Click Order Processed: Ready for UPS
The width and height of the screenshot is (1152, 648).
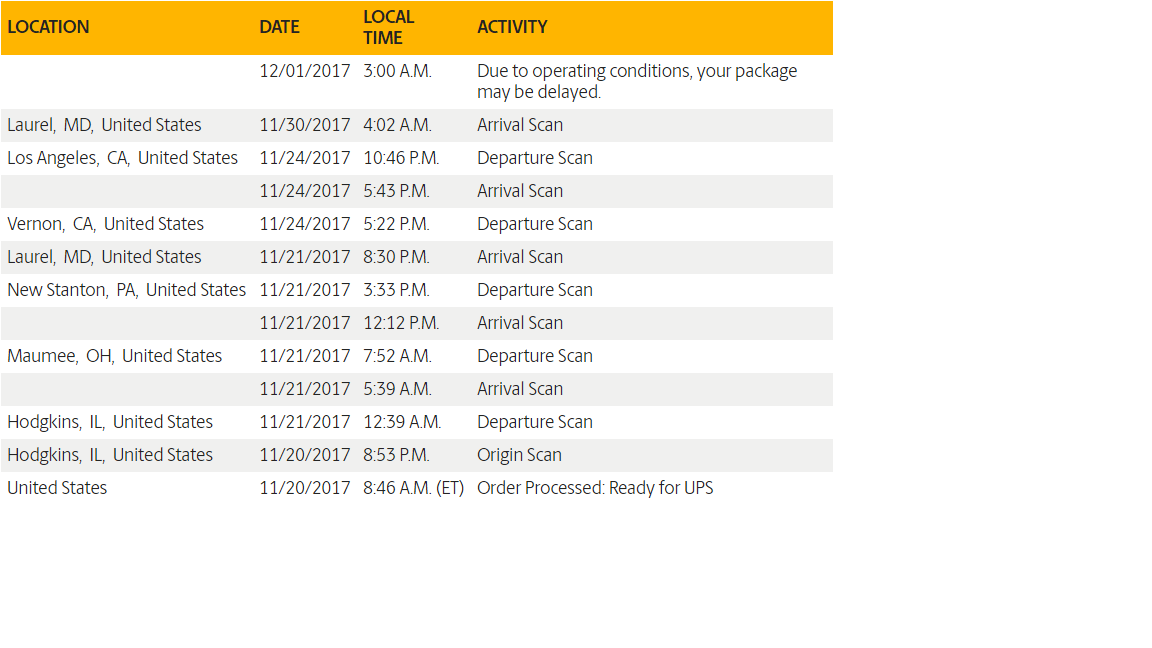click(595, 488)
